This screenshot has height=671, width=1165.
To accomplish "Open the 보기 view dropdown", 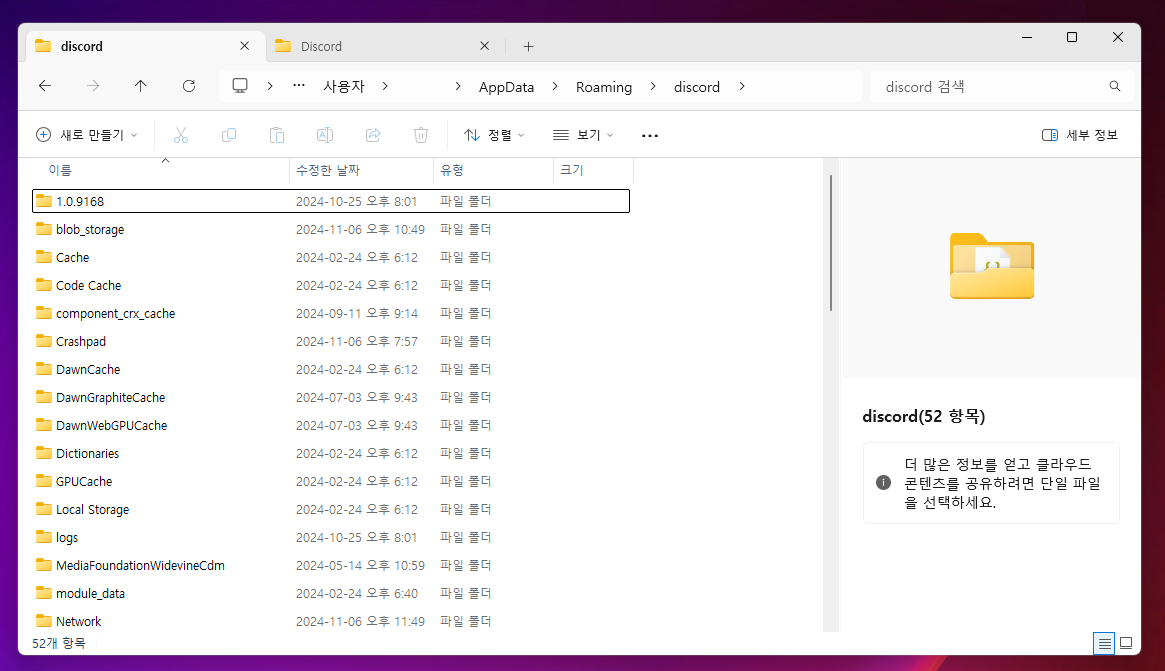I will pyautogui.click(x=583, y=135).
